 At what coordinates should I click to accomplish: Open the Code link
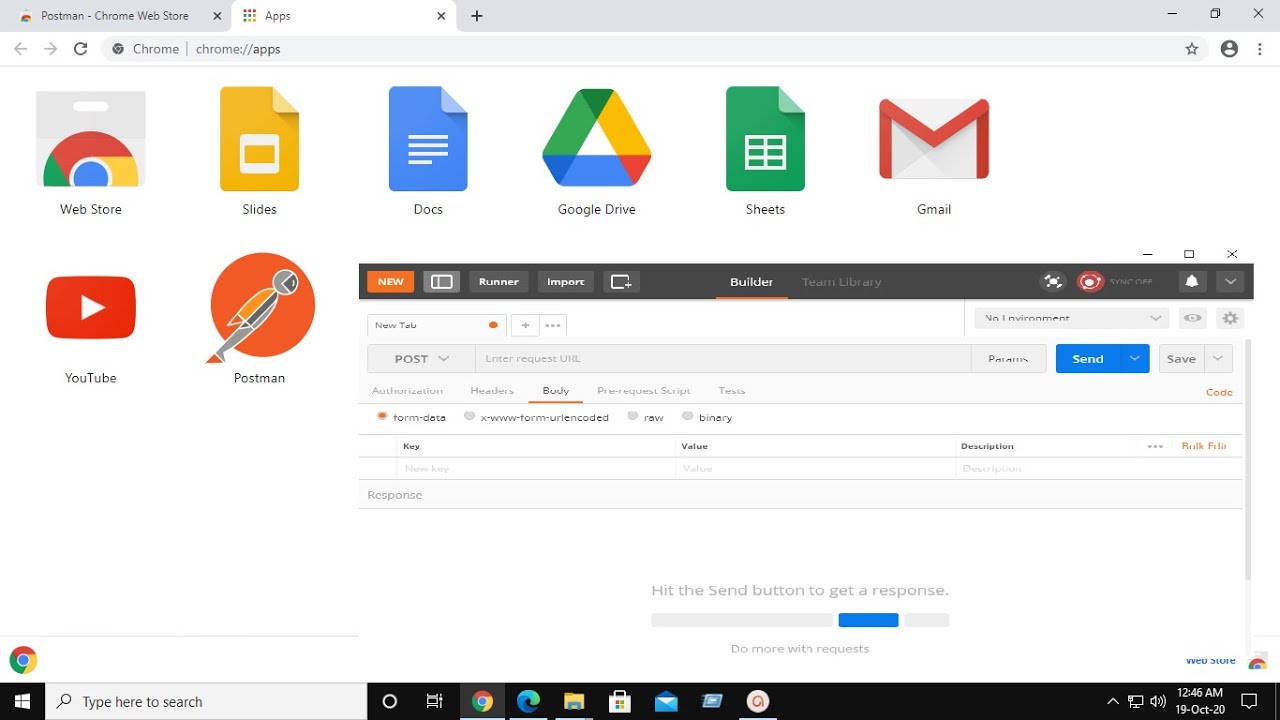coord(1219,392)
